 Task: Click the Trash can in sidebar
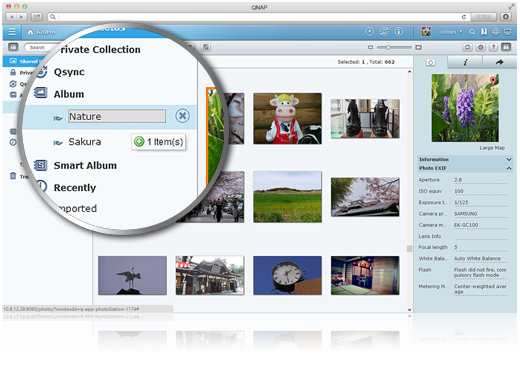(x=13, y=176)
